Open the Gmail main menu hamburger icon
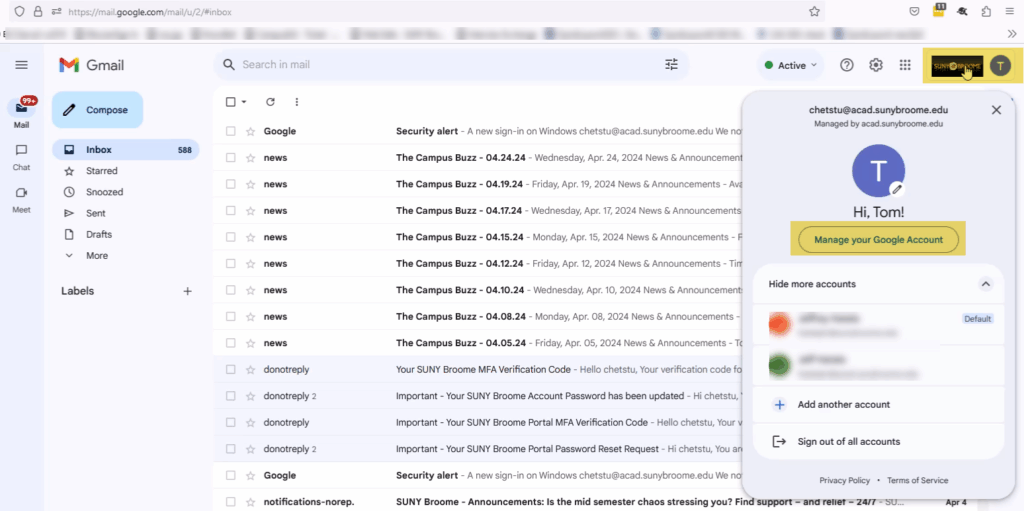This screenshot has height=511, width=1024. [22, 65]
